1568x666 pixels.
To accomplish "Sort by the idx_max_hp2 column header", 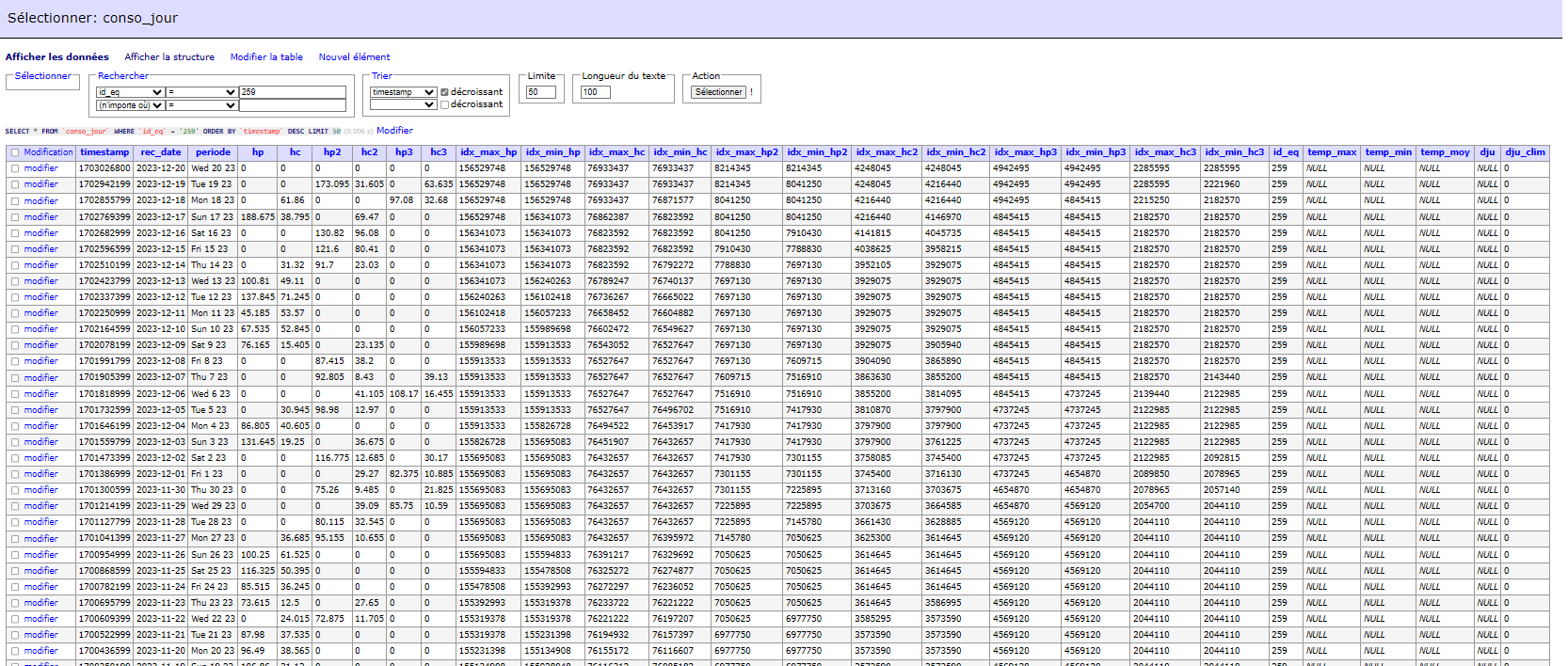I will click(747, 152).
